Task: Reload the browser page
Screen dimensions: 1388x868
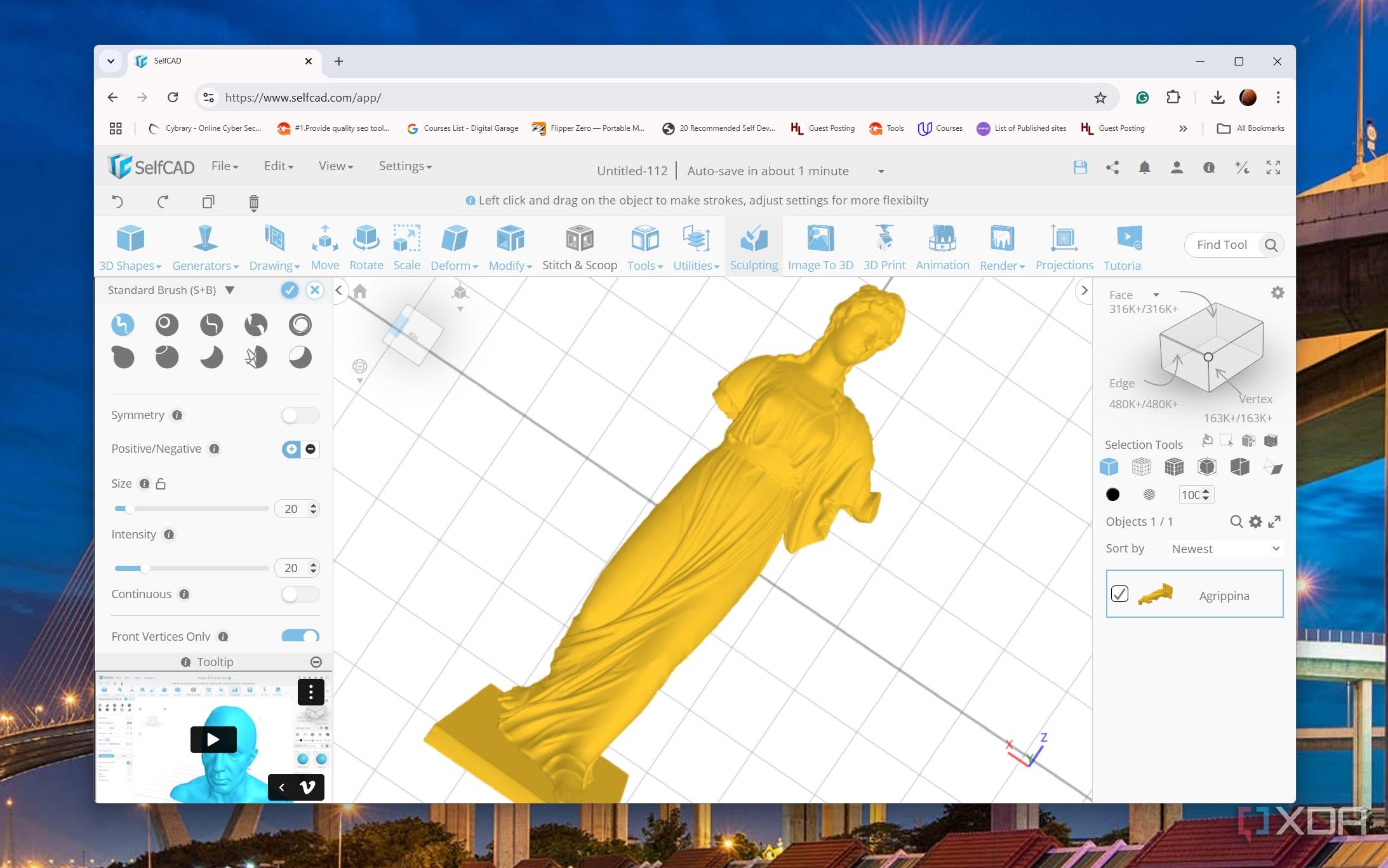Action: [x=173, y=98]
